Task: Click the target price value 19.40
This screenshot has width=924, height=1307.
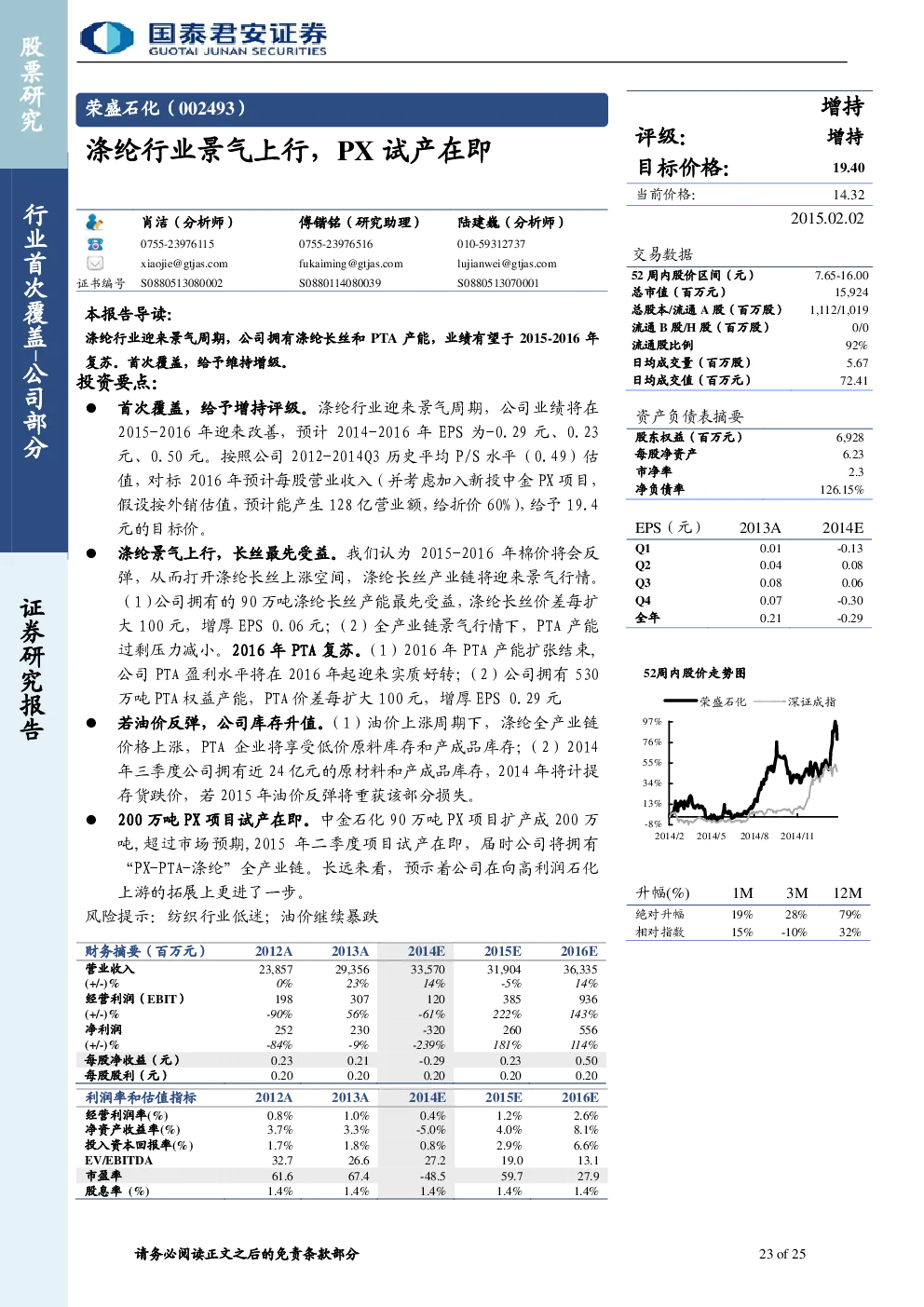Action: 849,168
